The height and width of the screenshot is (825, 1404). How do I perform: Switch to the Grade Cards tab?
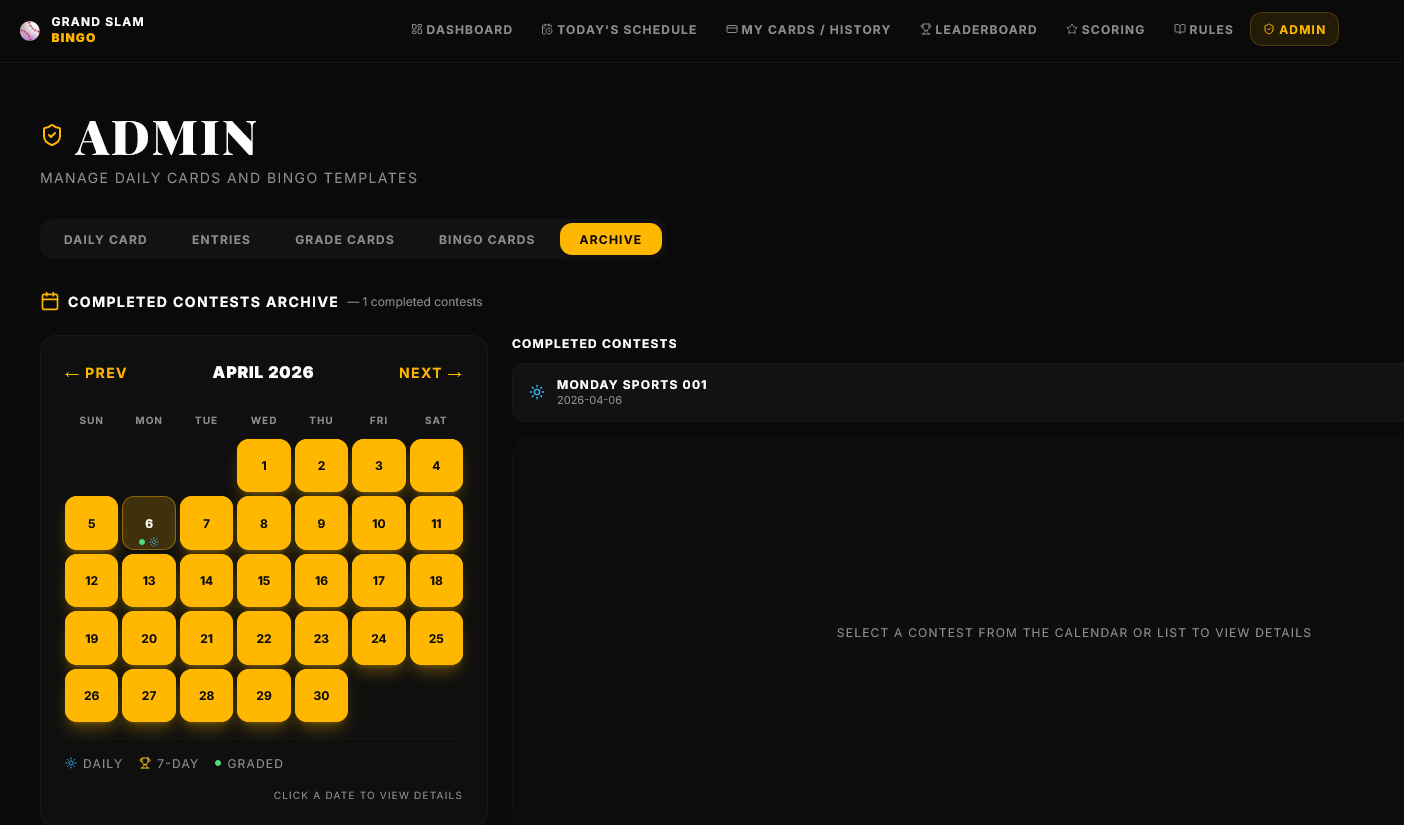344,240
